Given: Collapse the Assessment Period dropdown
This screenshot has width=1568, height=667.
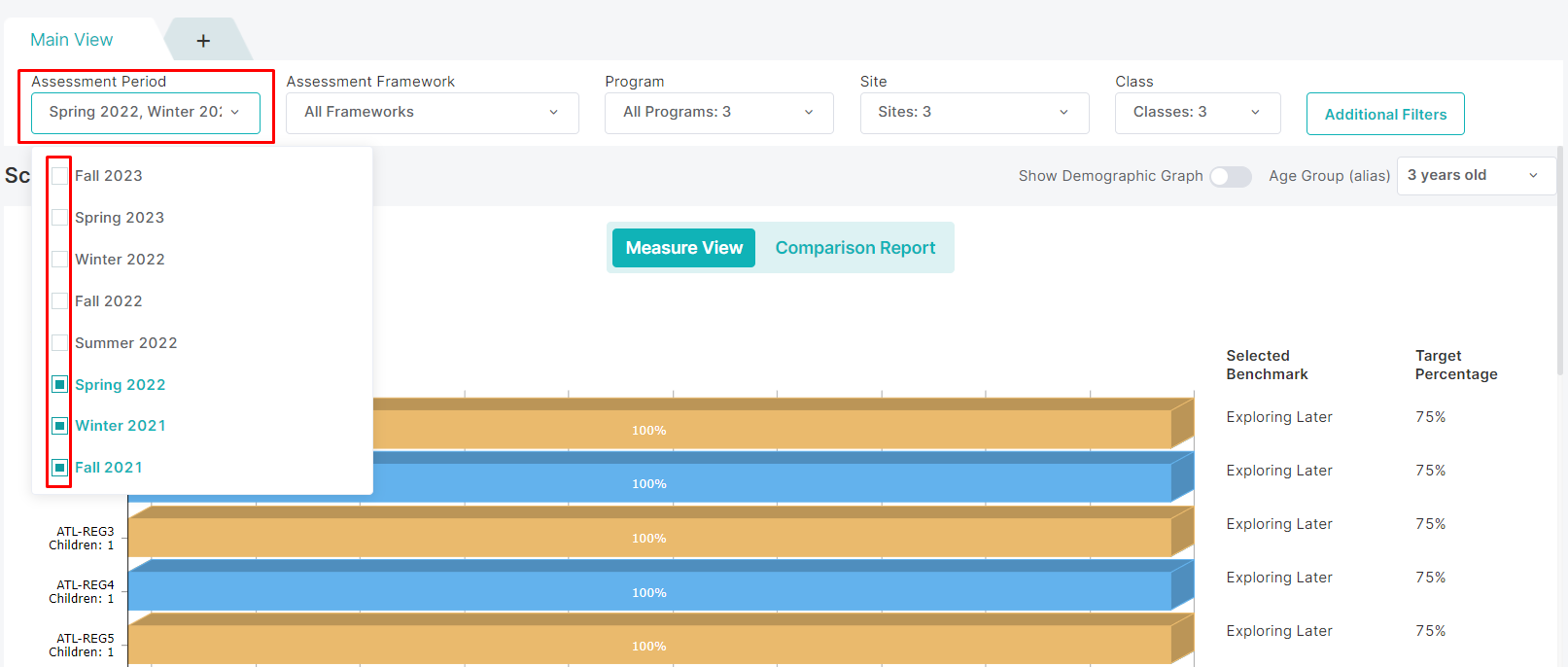Looking at the screenshot, I should 146,113.
